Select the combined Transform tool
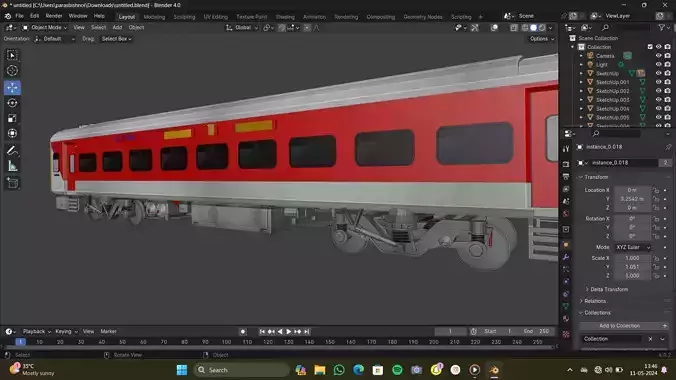Image resolution: width=676 pixels, height=380 pixels. pyautogui.click(x=12, y=133)
